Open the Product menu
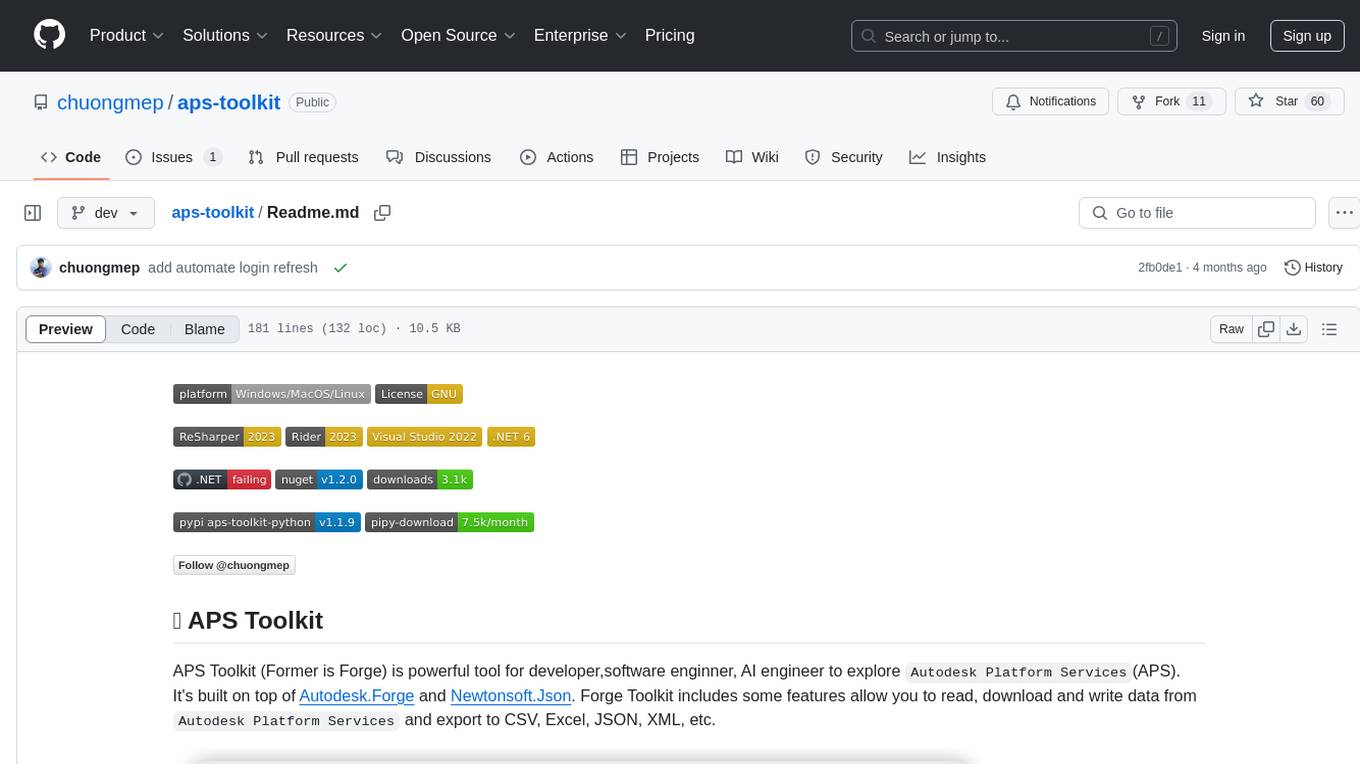1360x764 pixels. coord(127,35)
